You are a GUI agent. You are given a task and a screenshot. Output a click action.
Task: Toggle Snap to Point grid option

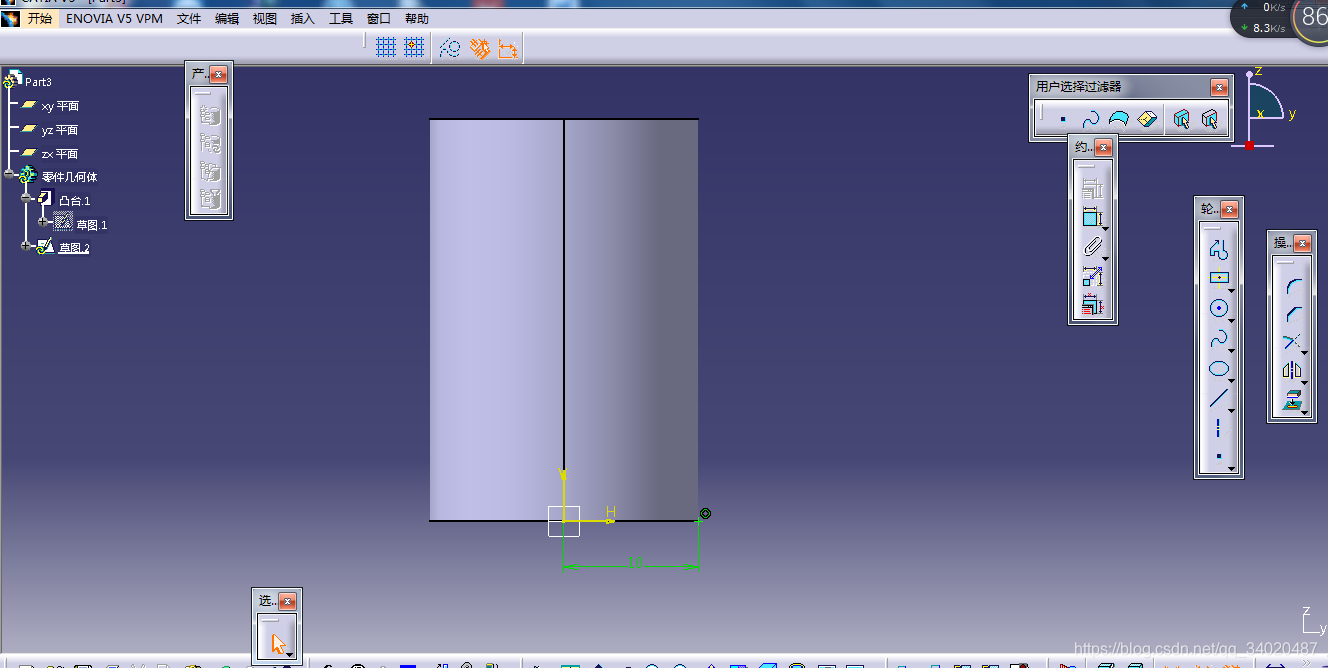[414, 47]
